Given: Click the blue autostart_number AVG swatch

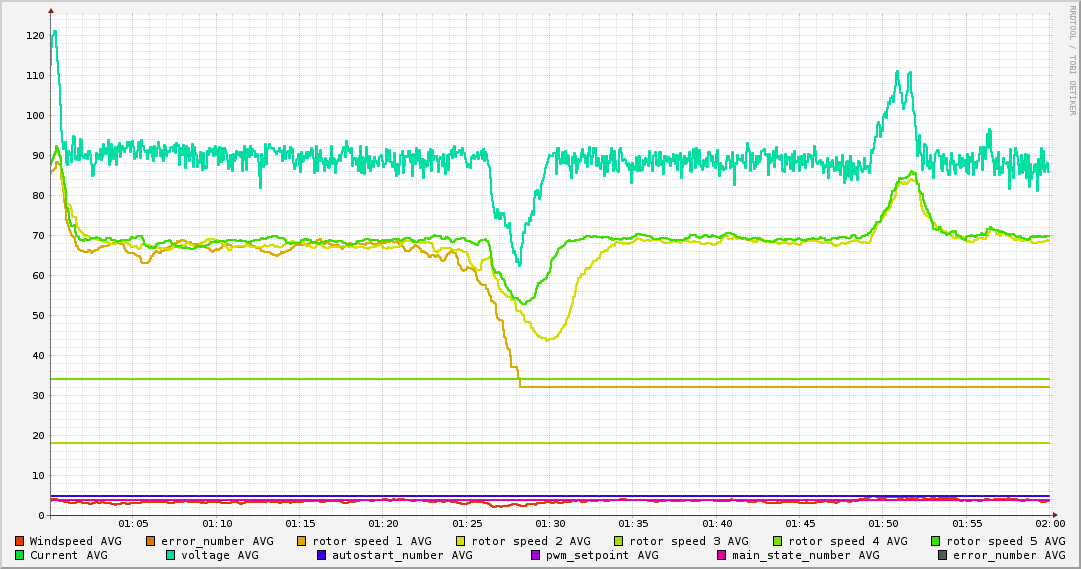Looking at the screenshot, I should tap(322, 555).
